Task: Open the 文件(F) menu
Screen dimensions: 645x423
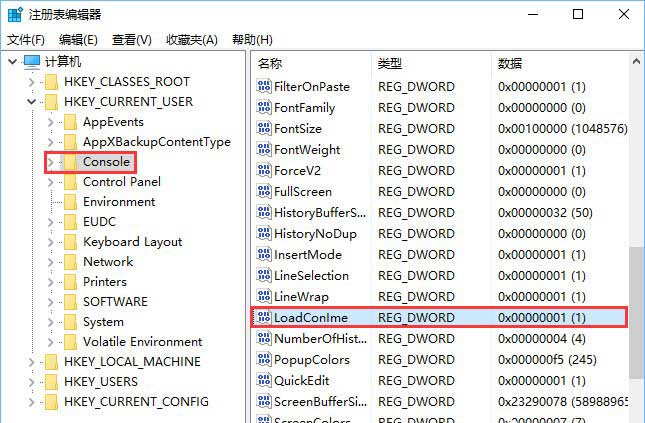Action: click(x=26, y=40)
